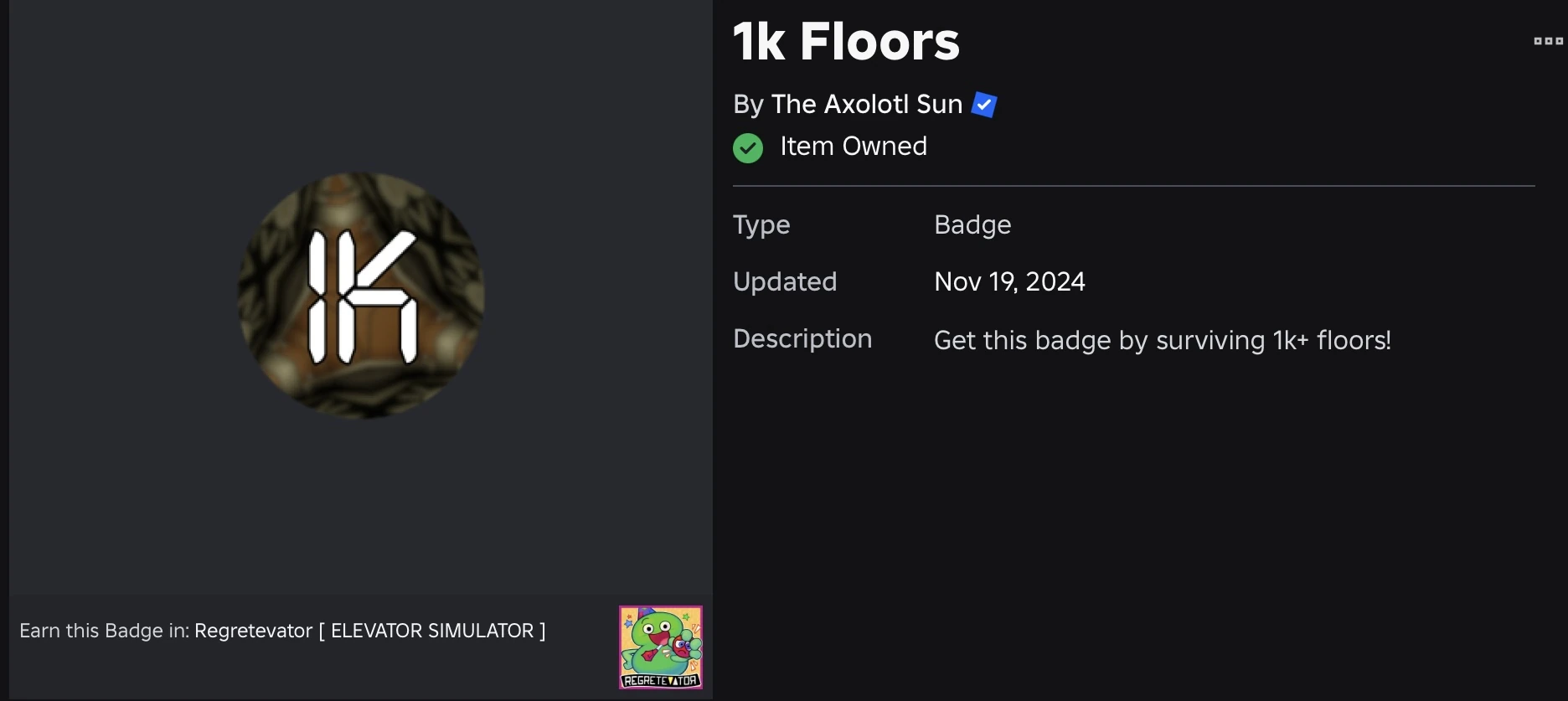Click the By The Axolotl Sun byline
Viewport: 1568px width, 701px height.
coord(846,104)
